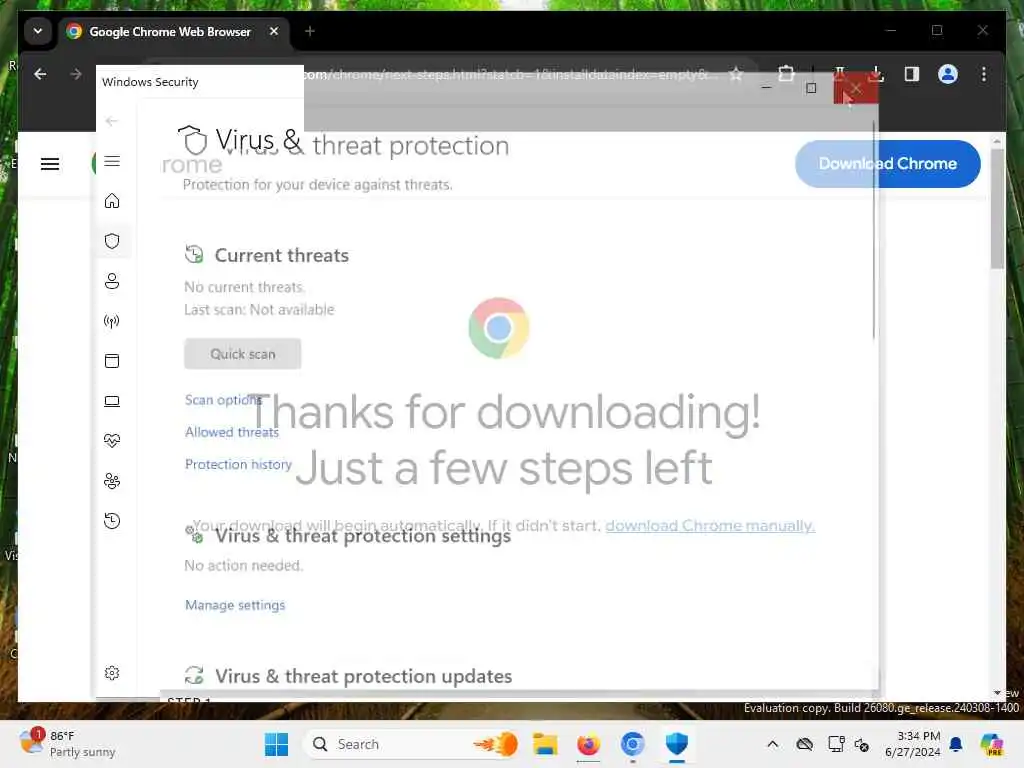Click download Chrome manually link
The height and width of the screenshot is (768, 1024).
pos(710,526)
